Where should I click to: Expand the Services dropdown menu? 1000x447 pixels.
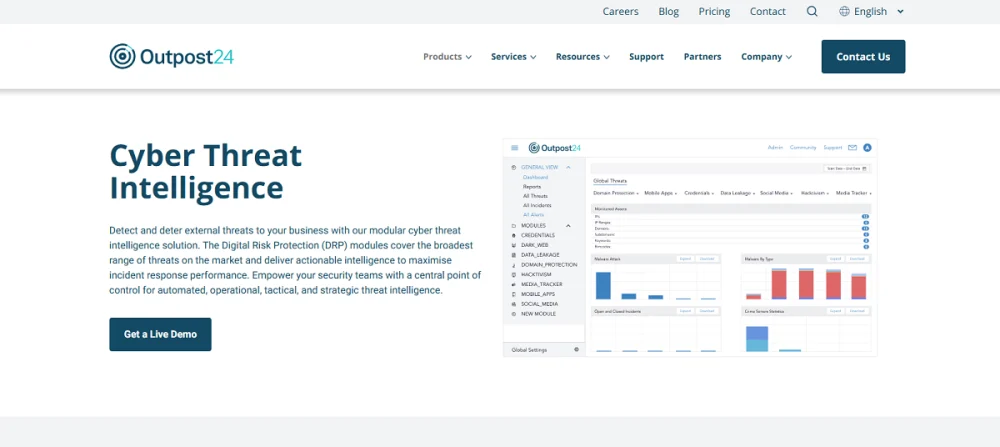(x=513, y=57)
